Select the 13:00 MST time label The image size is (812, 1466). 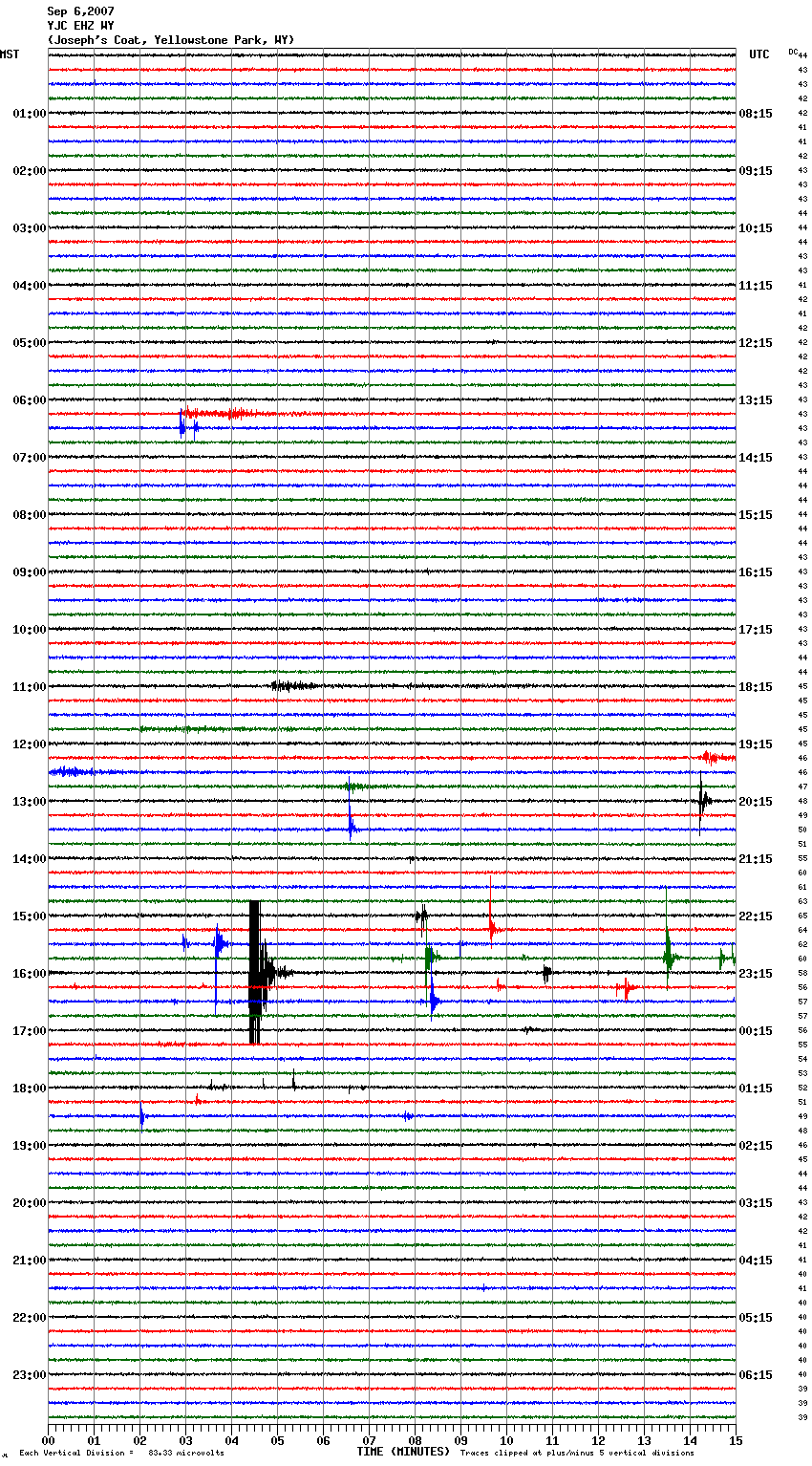(x=29, y=802)
